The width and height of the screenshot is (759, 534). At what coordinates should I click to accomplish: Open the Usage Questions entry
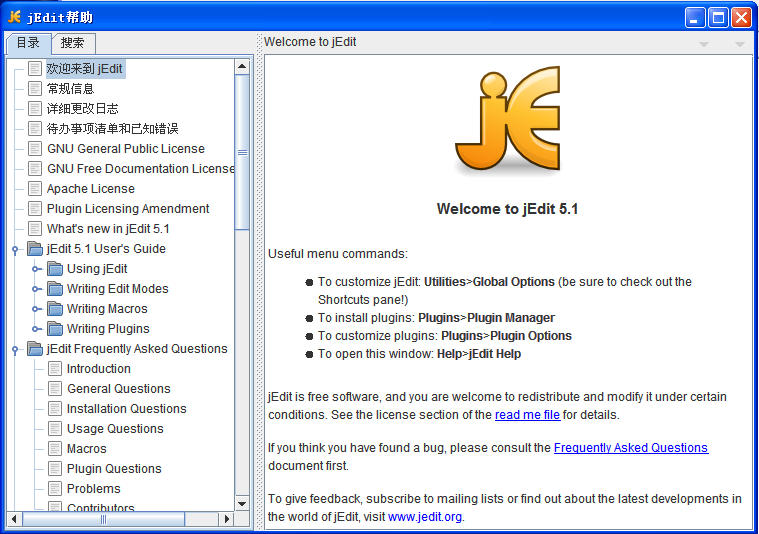point(115,429)
